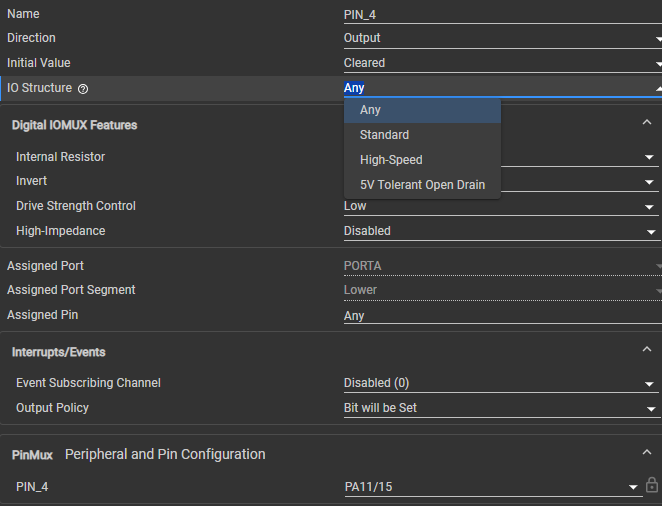662x506 pixels.
Task: Click the 'Assigned Pin' label
Action: click(42, 315)
